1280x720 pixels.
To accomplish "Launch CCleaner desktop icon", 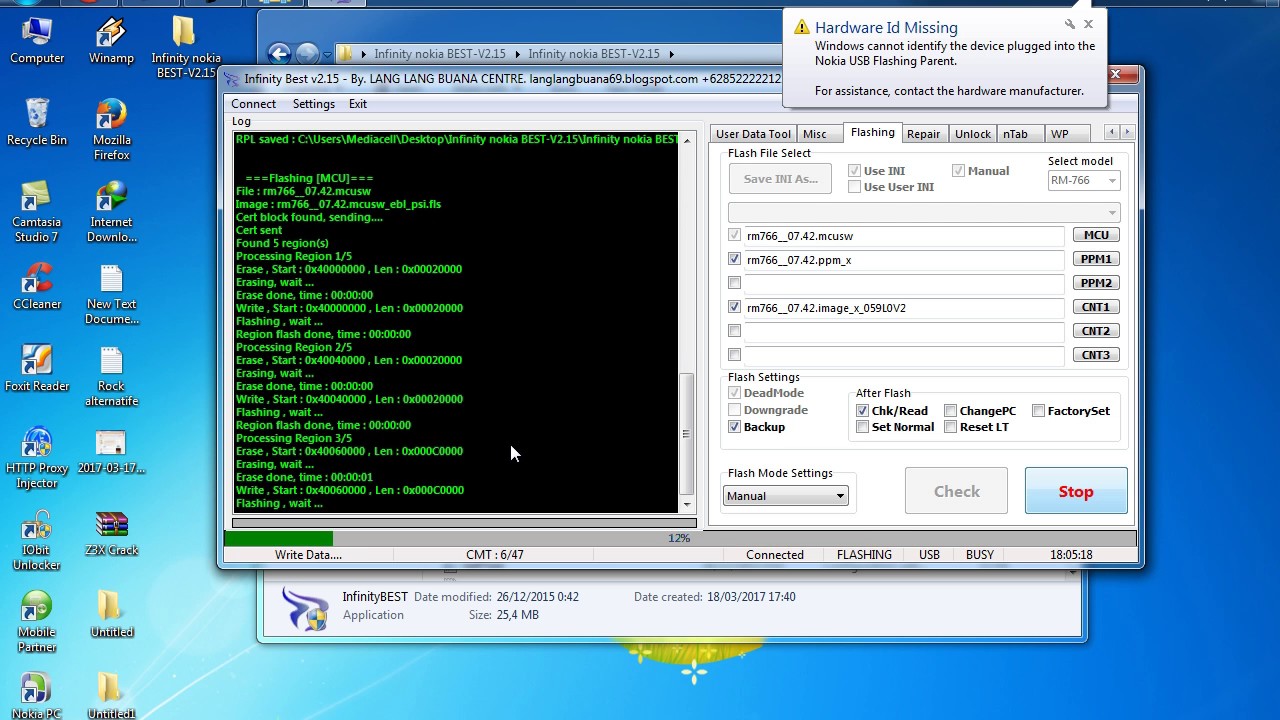I will coord(37,286).
